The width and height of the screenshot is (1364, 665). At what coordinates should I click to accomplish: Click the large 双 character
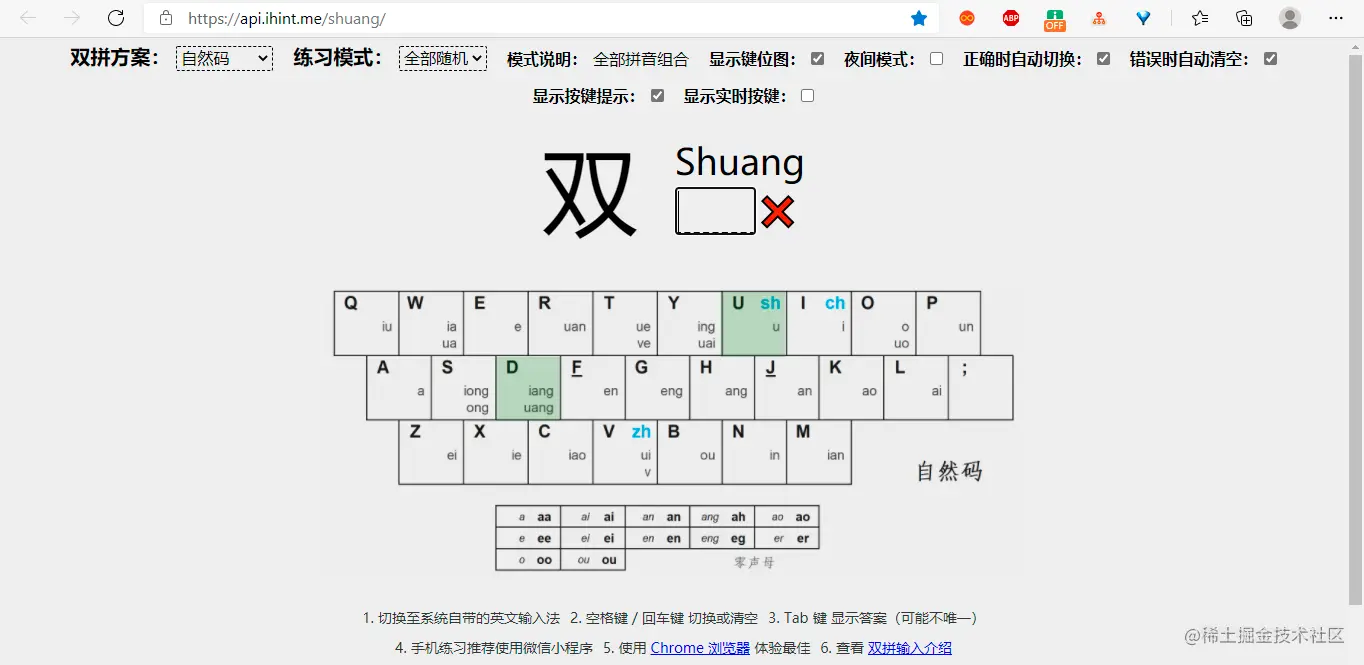[x=589, y=194]
